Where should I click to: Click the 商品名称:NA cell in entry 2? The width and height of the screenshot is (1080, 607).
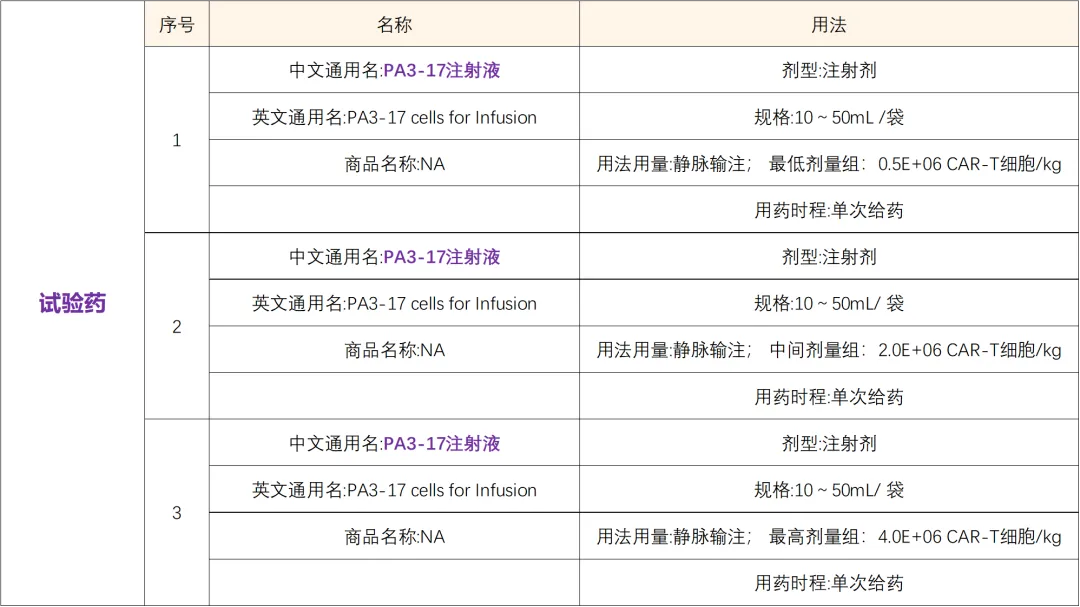tap(394, 350)
